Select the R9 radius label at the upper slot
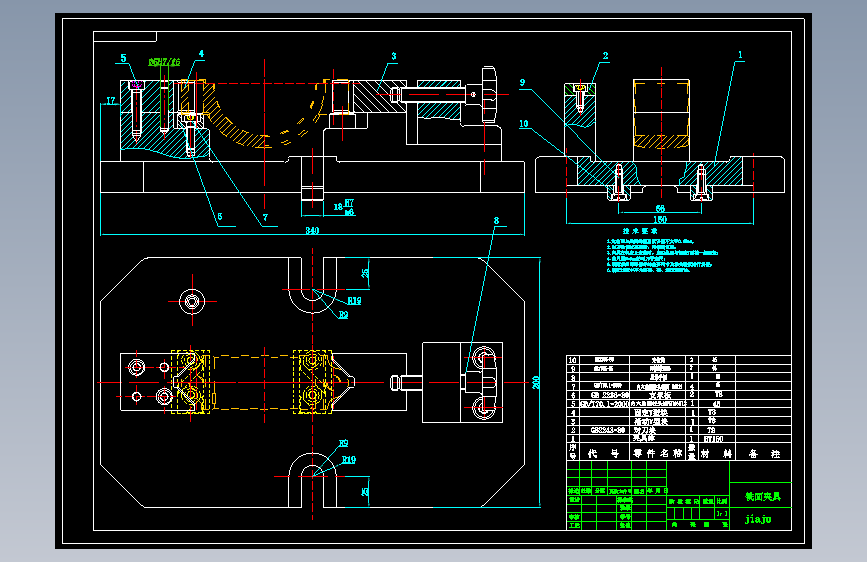Viewport: 867px width, 562px height. 343,315
